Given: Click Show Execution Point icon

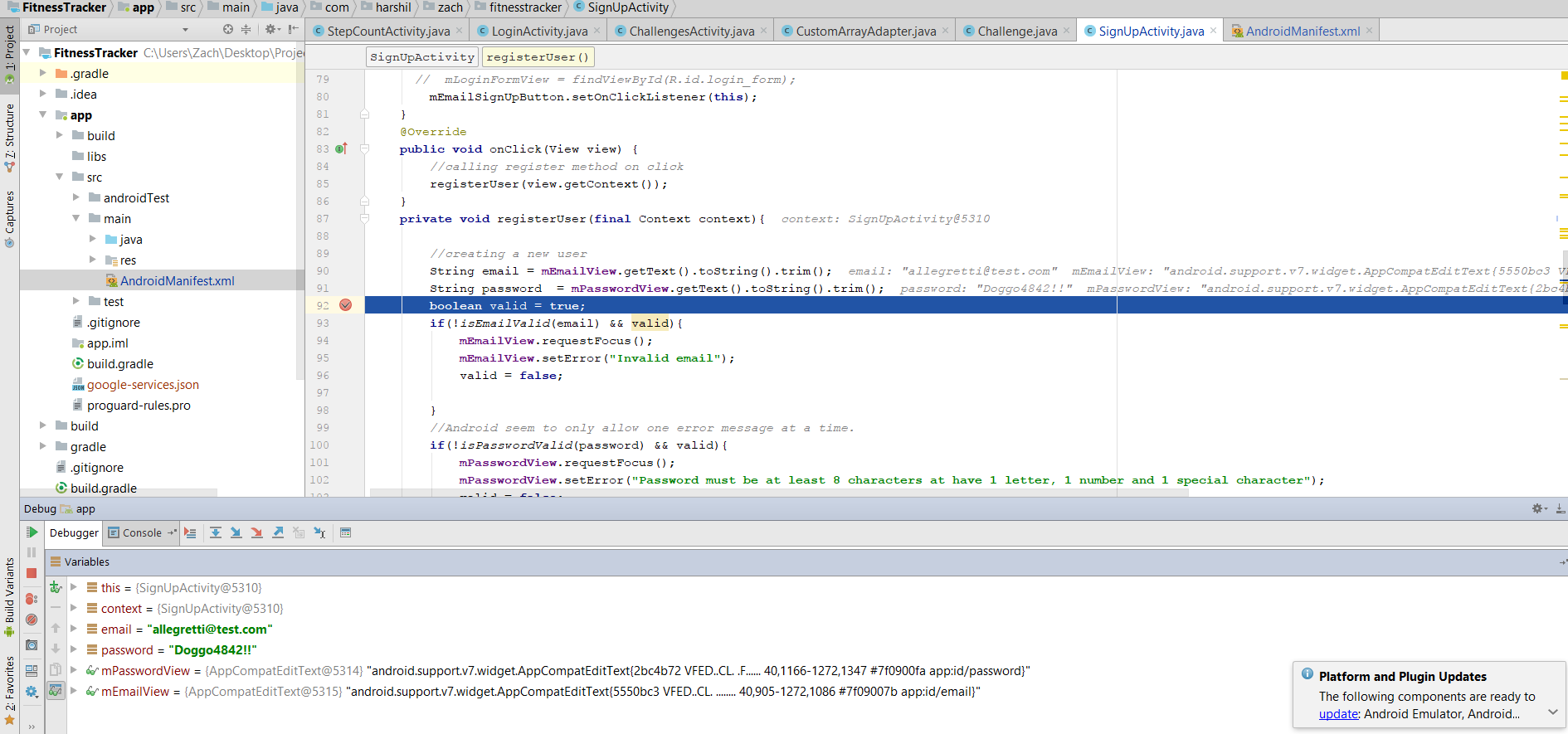Looking at the screenshot, I should [x=190, y=532].
